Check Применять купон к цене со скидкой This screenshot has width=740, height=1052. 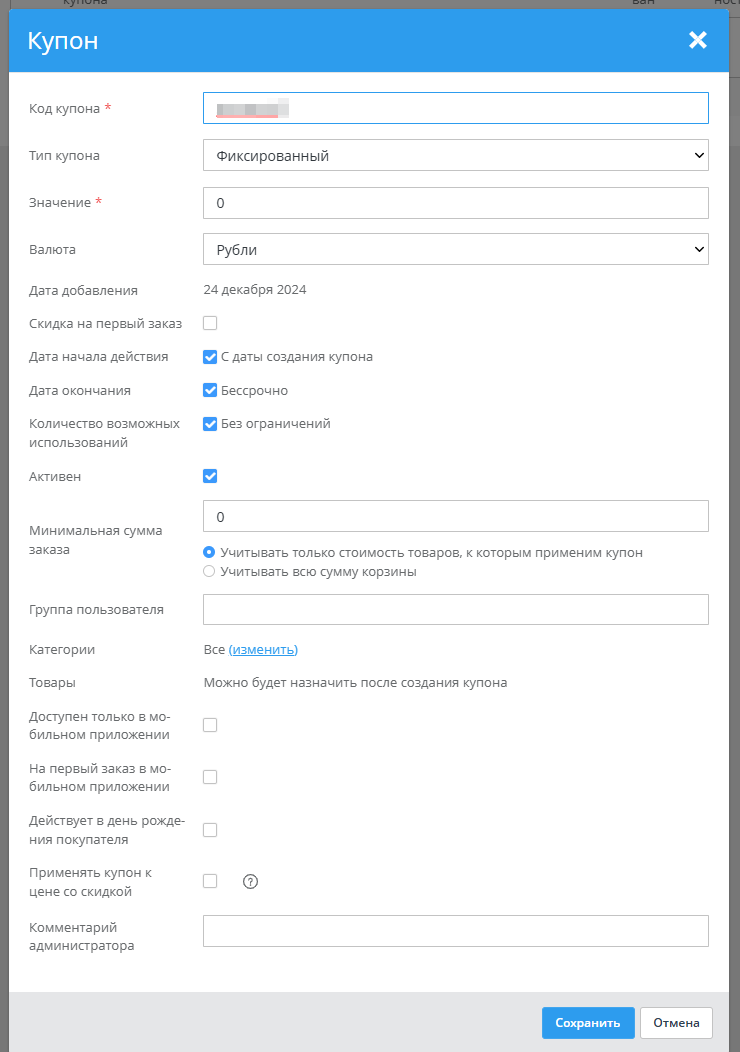[210, 881]
